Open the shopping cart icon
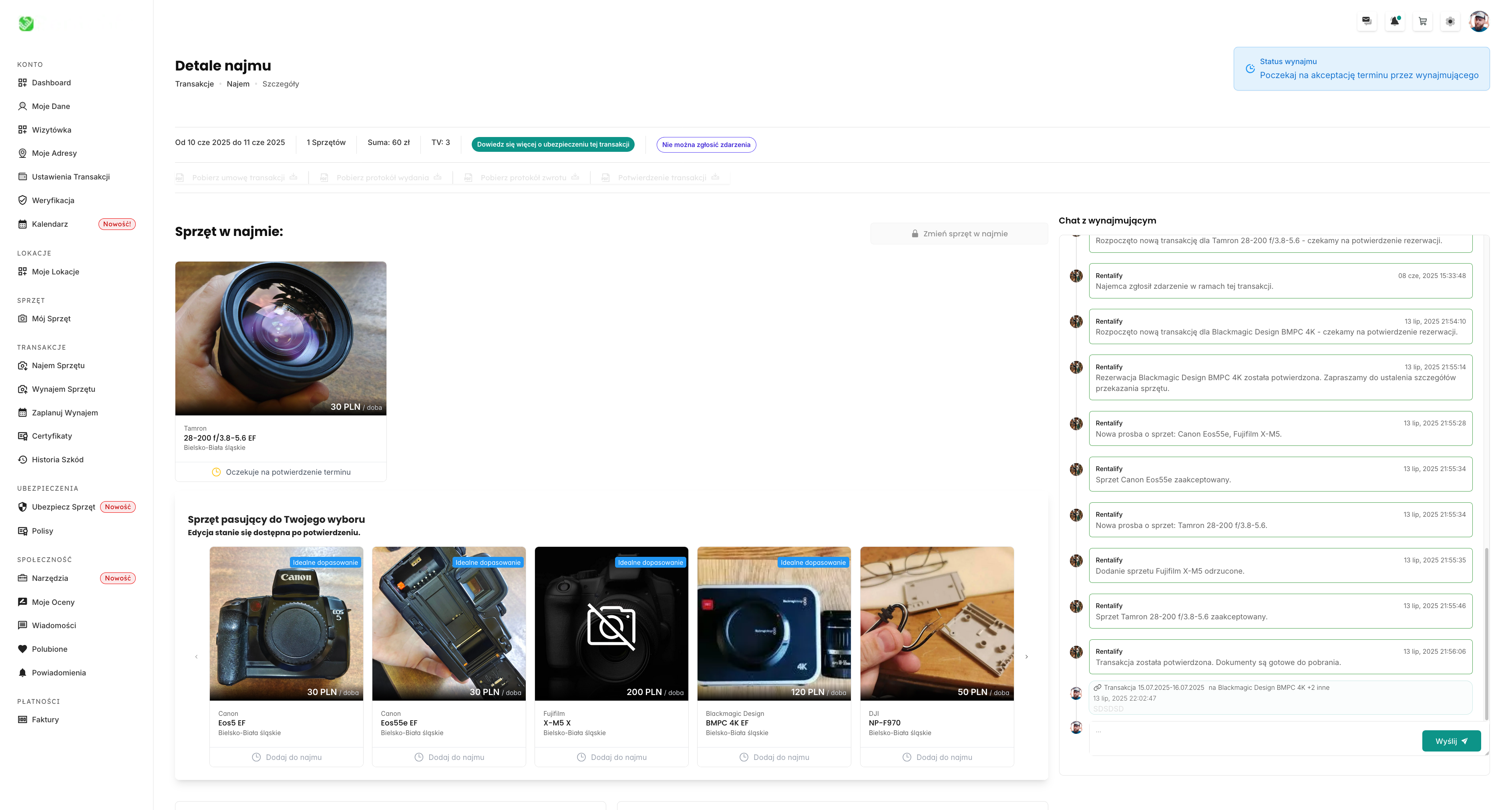This screenshot has width=1512, height=810. (x=1422, y=21)
